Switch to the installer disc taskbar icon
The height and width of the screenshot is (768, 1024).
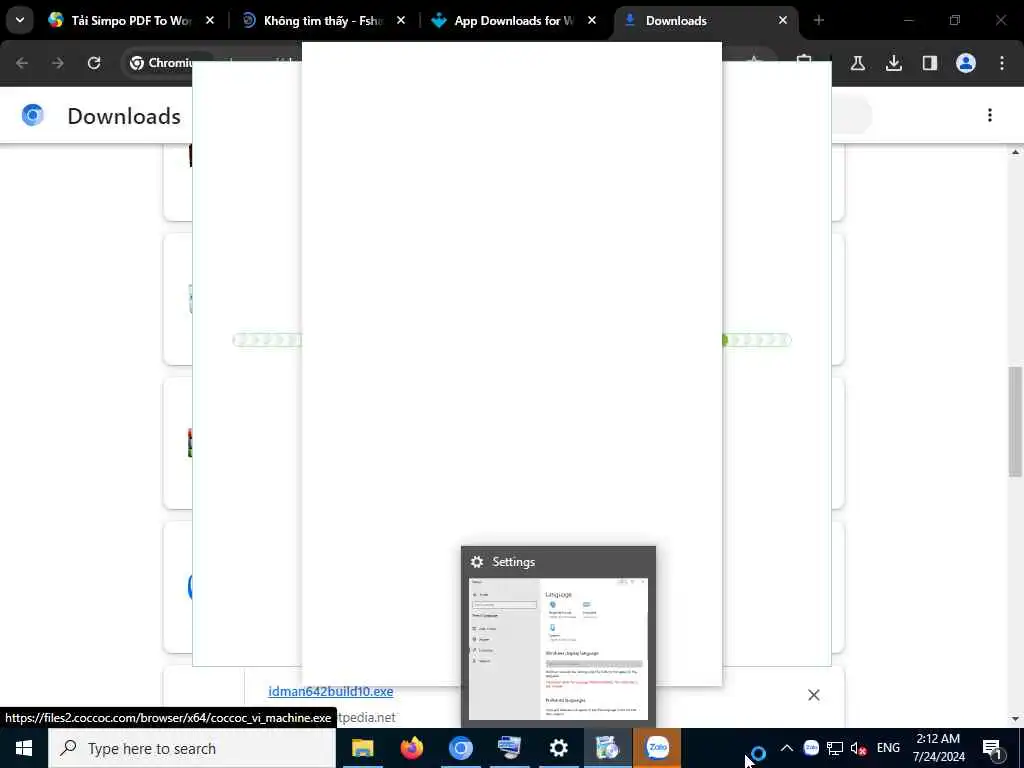(607, 748)
